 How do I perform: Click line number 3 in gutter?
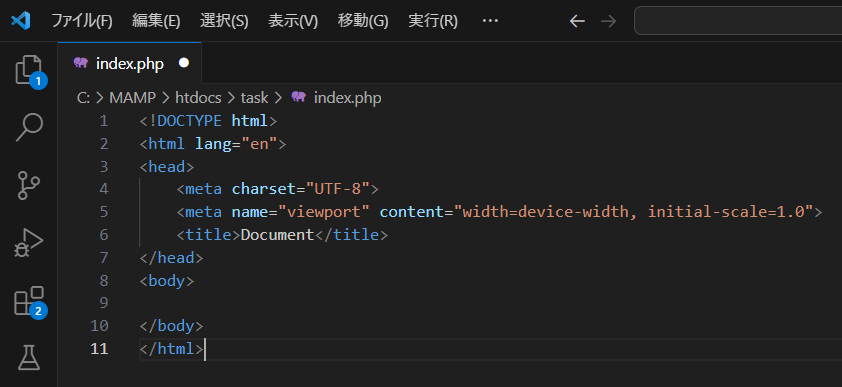pyautogui.click(x=103, y=166)
